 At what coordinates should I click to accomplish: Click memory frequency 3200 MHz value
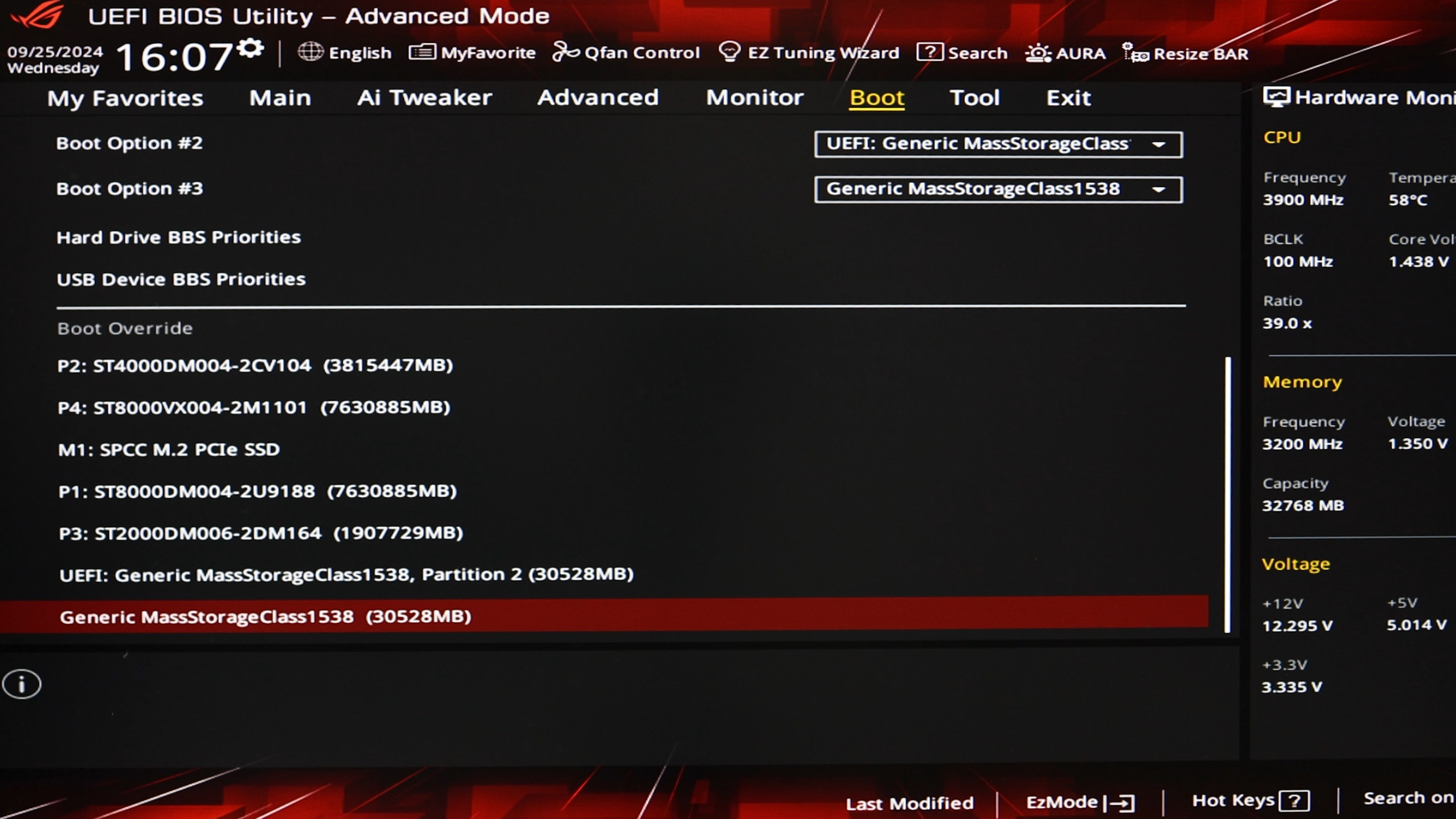(1302, 444)
